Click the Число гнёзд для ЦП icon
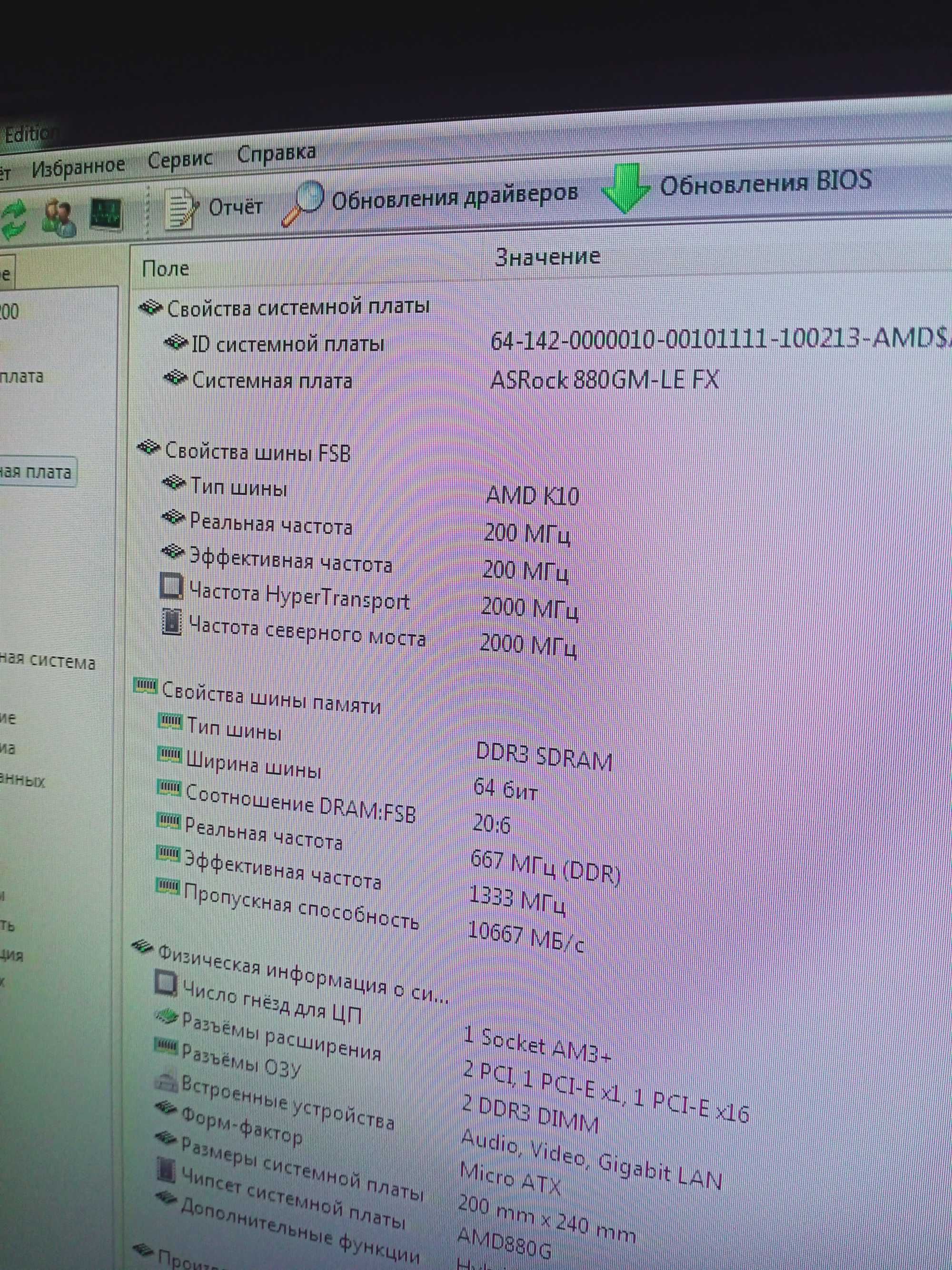 point(166,982)
